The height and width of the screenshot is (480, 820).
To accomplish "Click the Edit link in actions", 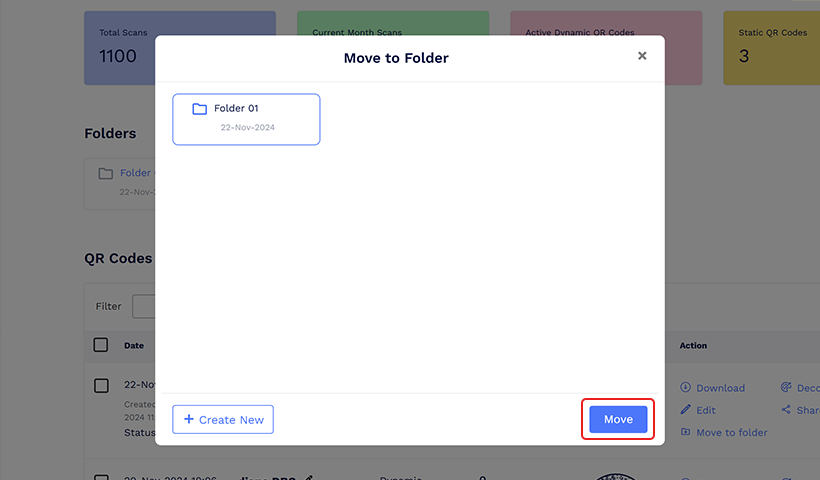I will point(705,410).
